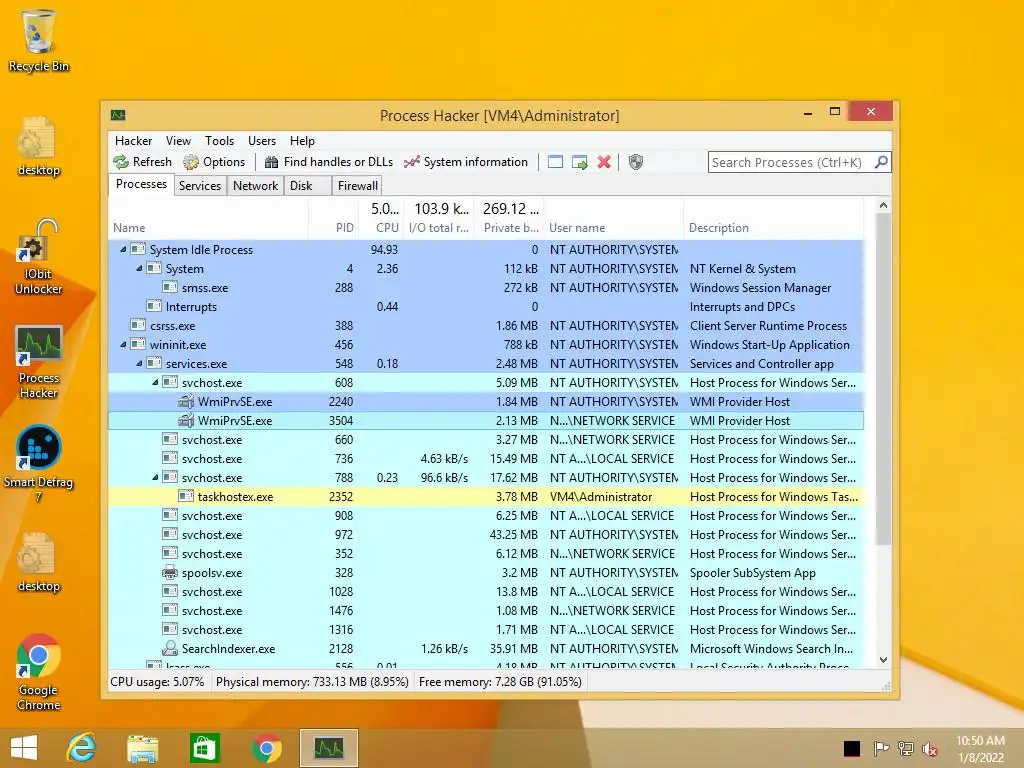Click the spoolsv.exe printer icon
The height and width of the screenshot is (768, 1024).
tap(170, 573)
